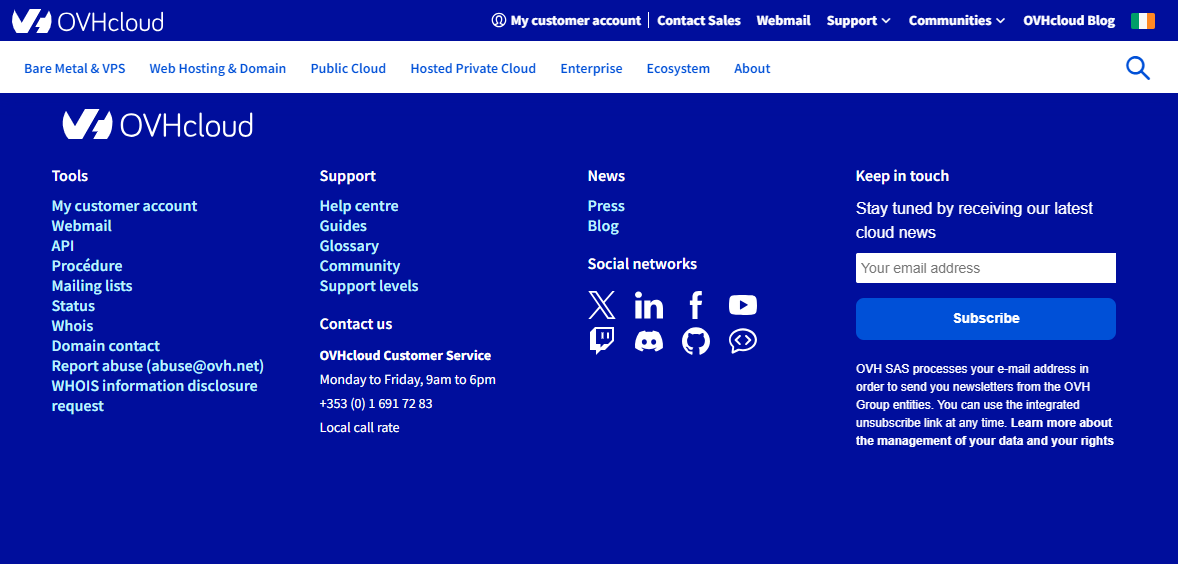1178x564 pixels.
Task: Click the Report abuse link
Action: coord(158,366)
